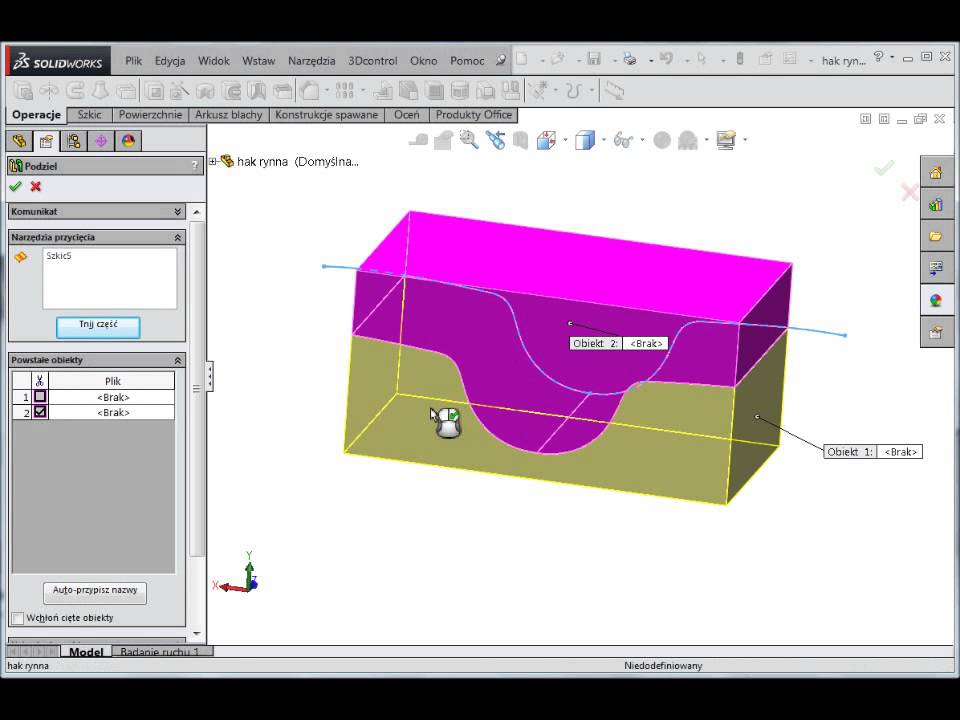
Task: Switch to the Badanie ruchu 1 tab
Action: [160, 651]
